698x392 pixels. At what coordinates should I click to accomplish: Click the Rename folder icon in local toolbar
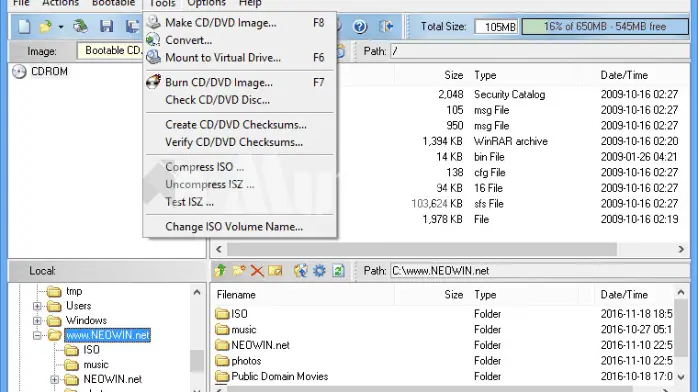[x=275, y=271]
